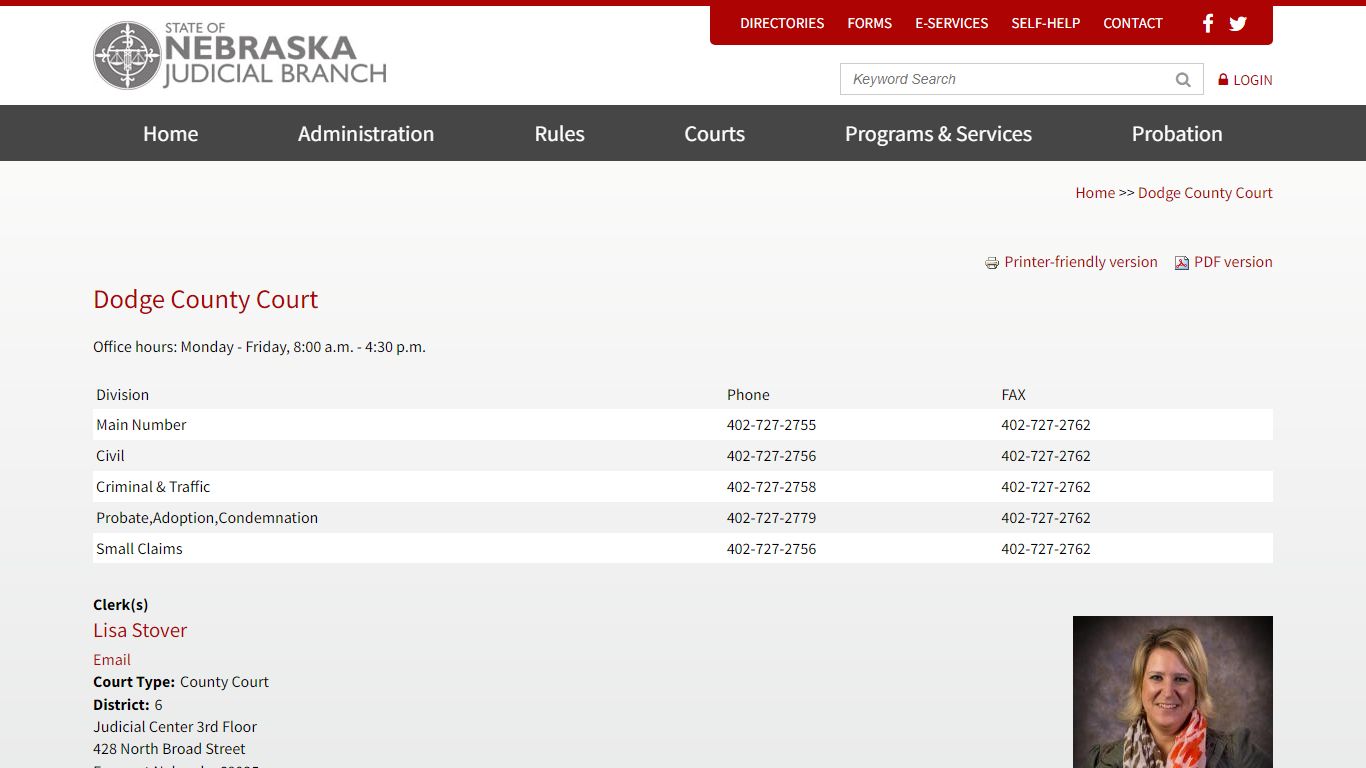Viewport: 1366px width, 768px height.
Task: Open the FORMS menu
Action: coord(869,23)
